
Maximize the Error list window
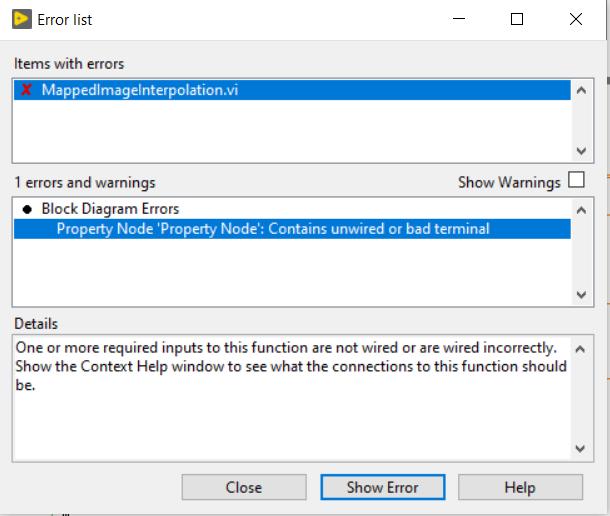(x=517, y=19)
